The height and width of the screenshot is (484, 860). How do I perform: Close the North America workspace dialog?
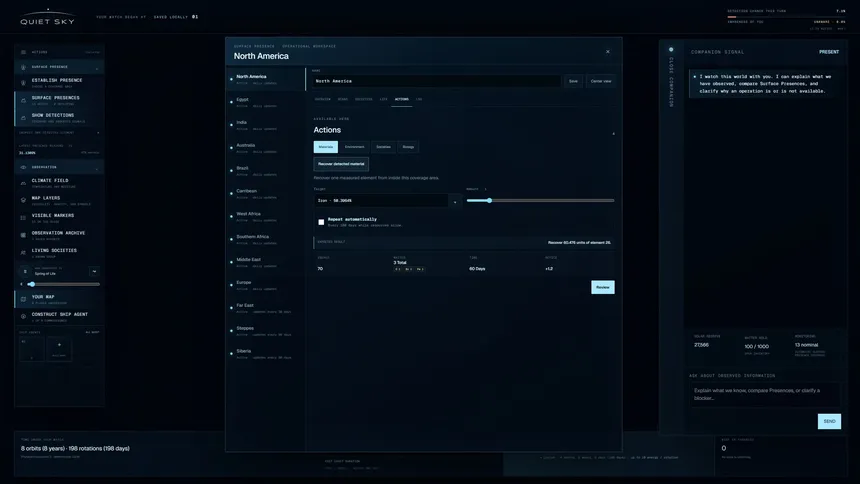click(608, 52)
